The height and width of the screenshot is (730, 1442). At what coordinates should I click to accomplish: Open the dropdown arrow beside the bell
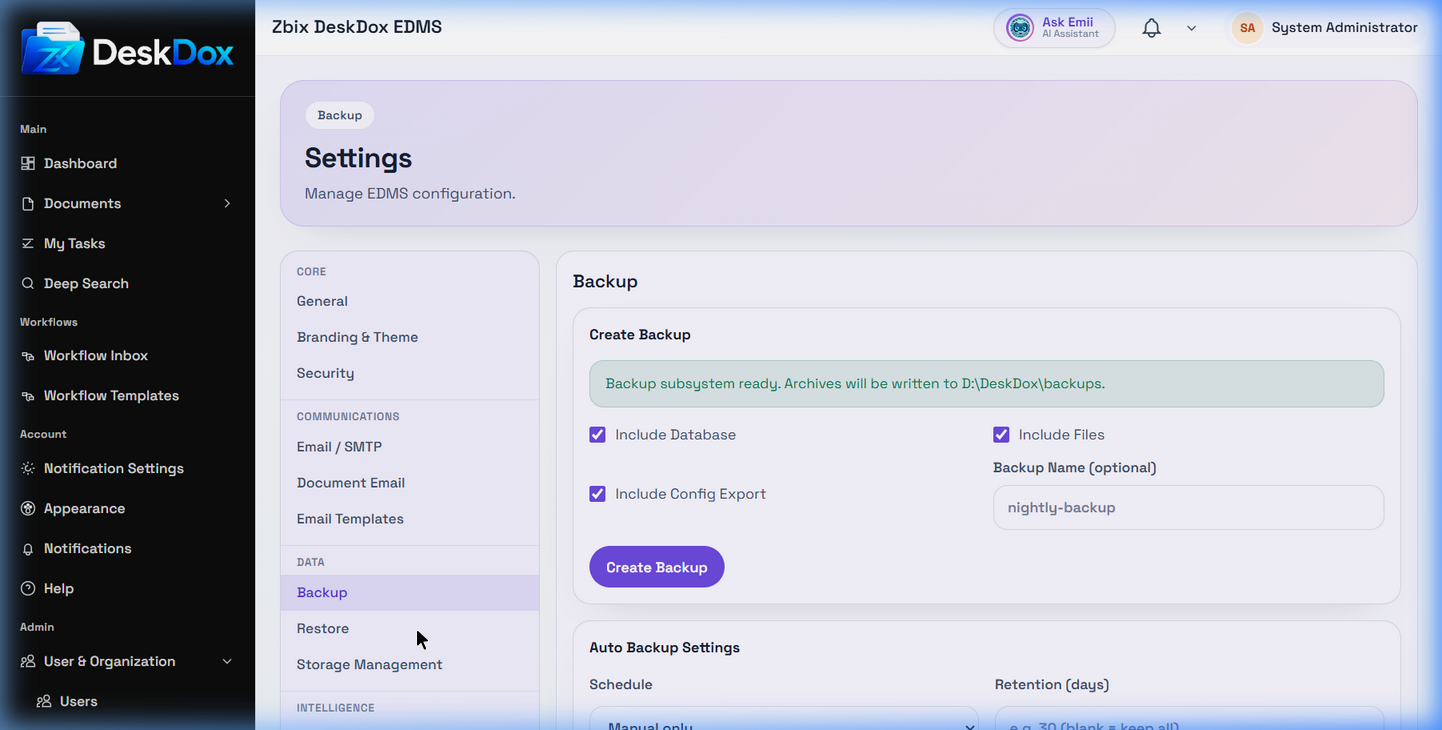[x=1191, y=28]
